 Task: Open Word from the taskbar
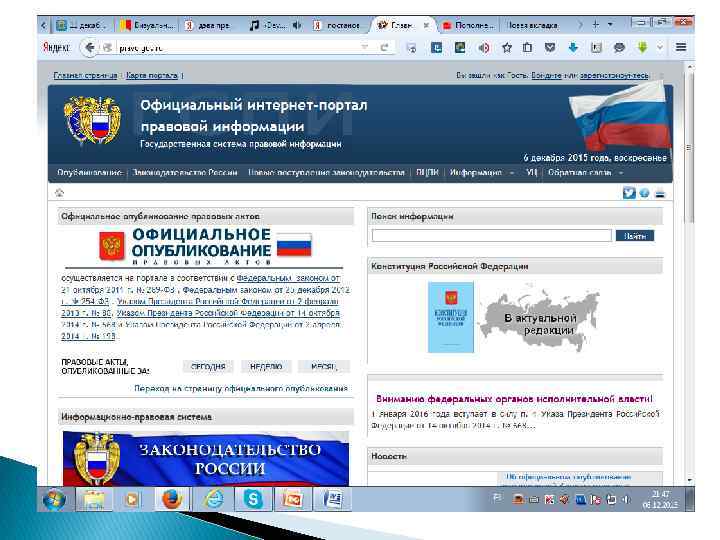[332, 499]
